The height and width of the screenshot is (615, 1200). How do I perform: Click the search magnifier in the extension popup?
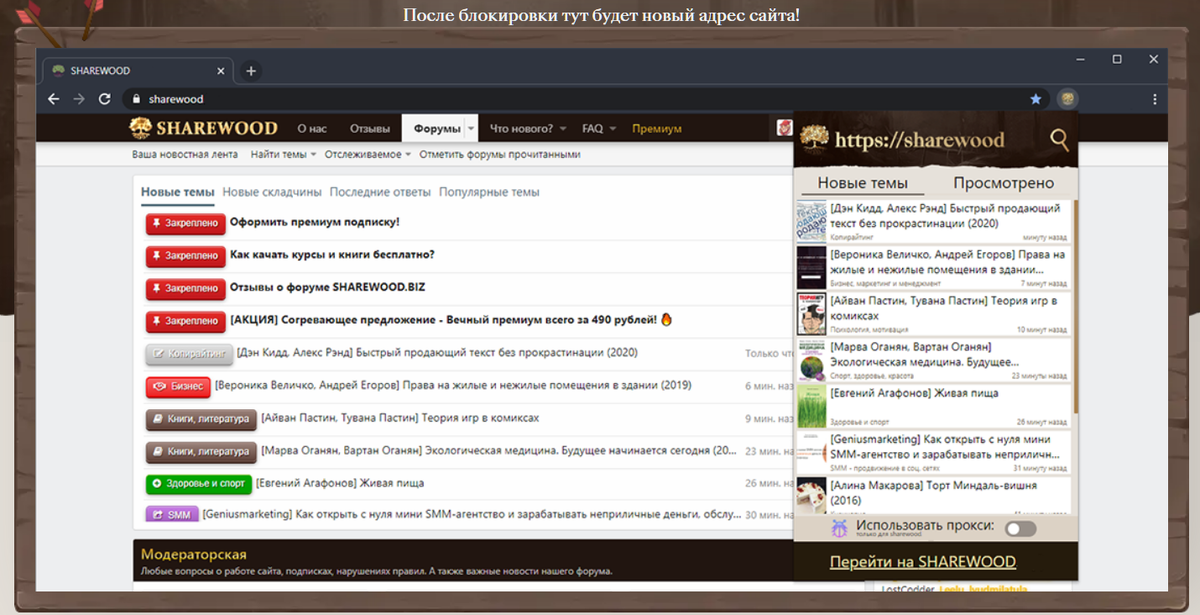point(1059,140)
